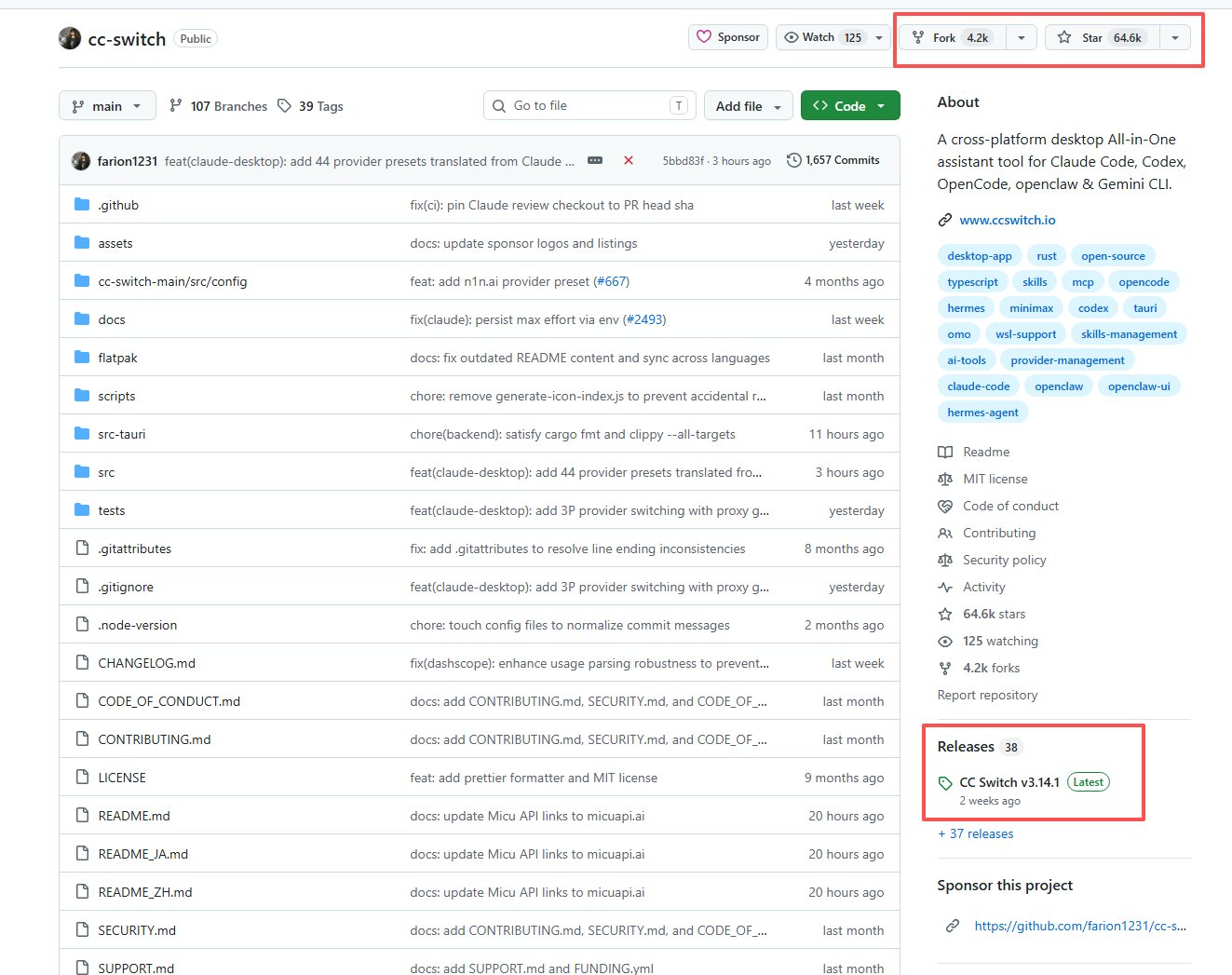This screenshot has height=975, width=1232.
Task: Select the rust topic tag
Action: (x=1047, y=256)
